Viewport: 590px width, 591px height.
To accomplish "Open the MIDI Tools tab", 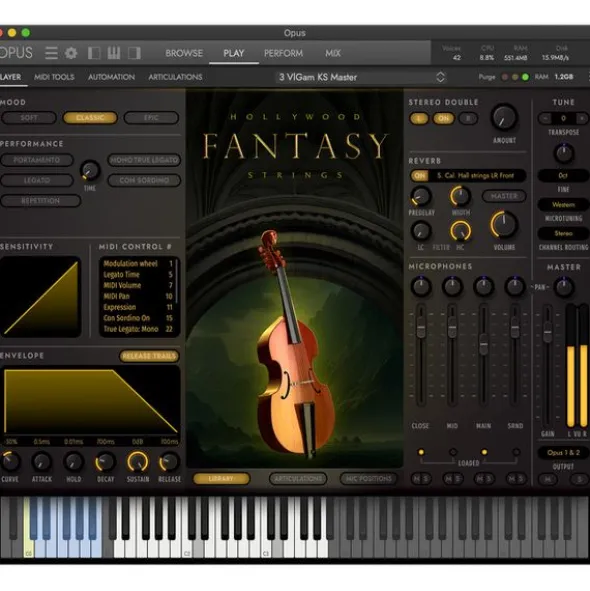I will pos(54,77).
